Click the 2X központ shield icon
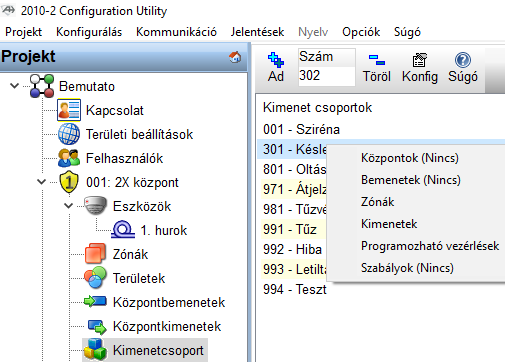This screenshot has height=362, width=505. [x=69, y=182]
